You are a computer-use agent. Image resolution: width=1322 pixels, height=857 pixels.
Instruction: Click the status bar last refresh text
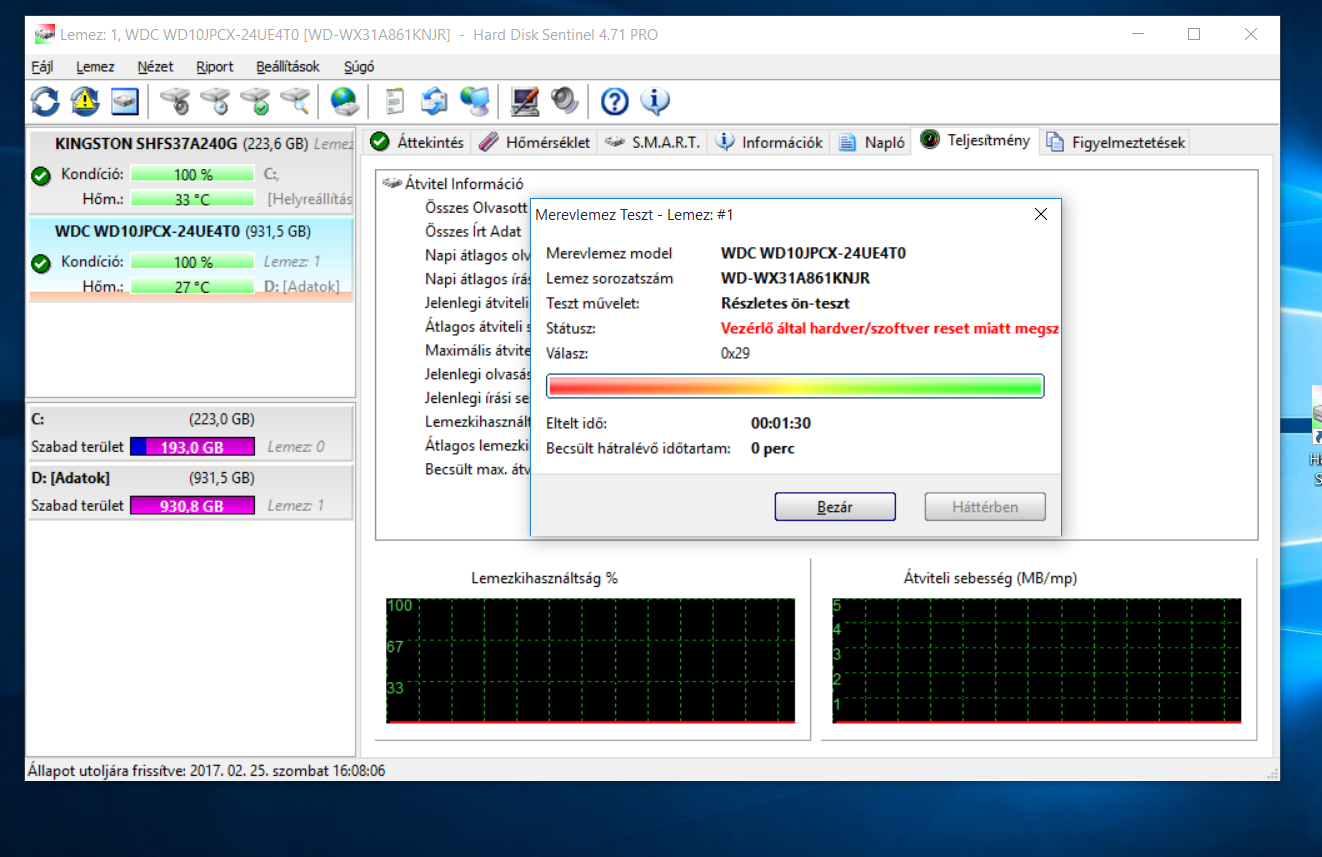click(x=207, y=771)
